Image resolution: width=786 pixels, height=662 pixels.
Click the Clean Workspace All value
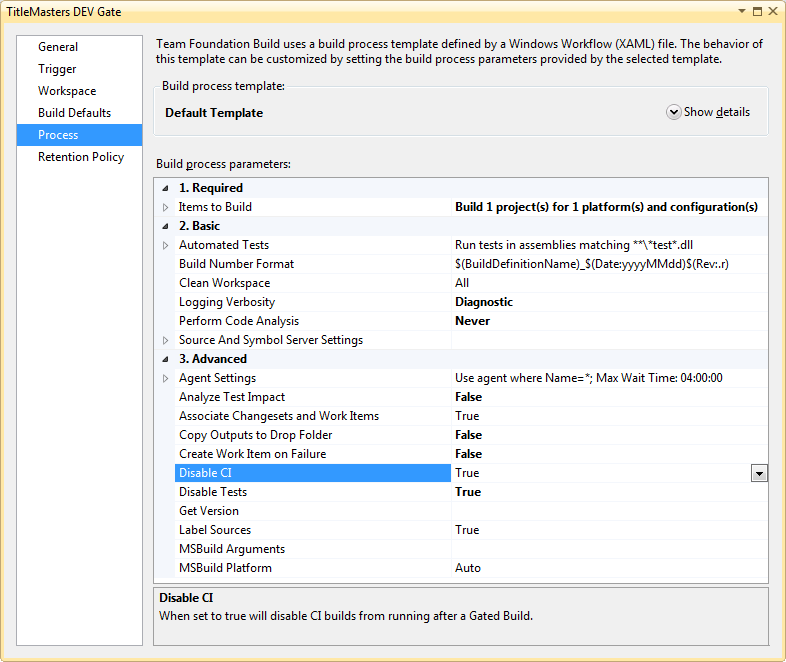[x=462, y=283]
